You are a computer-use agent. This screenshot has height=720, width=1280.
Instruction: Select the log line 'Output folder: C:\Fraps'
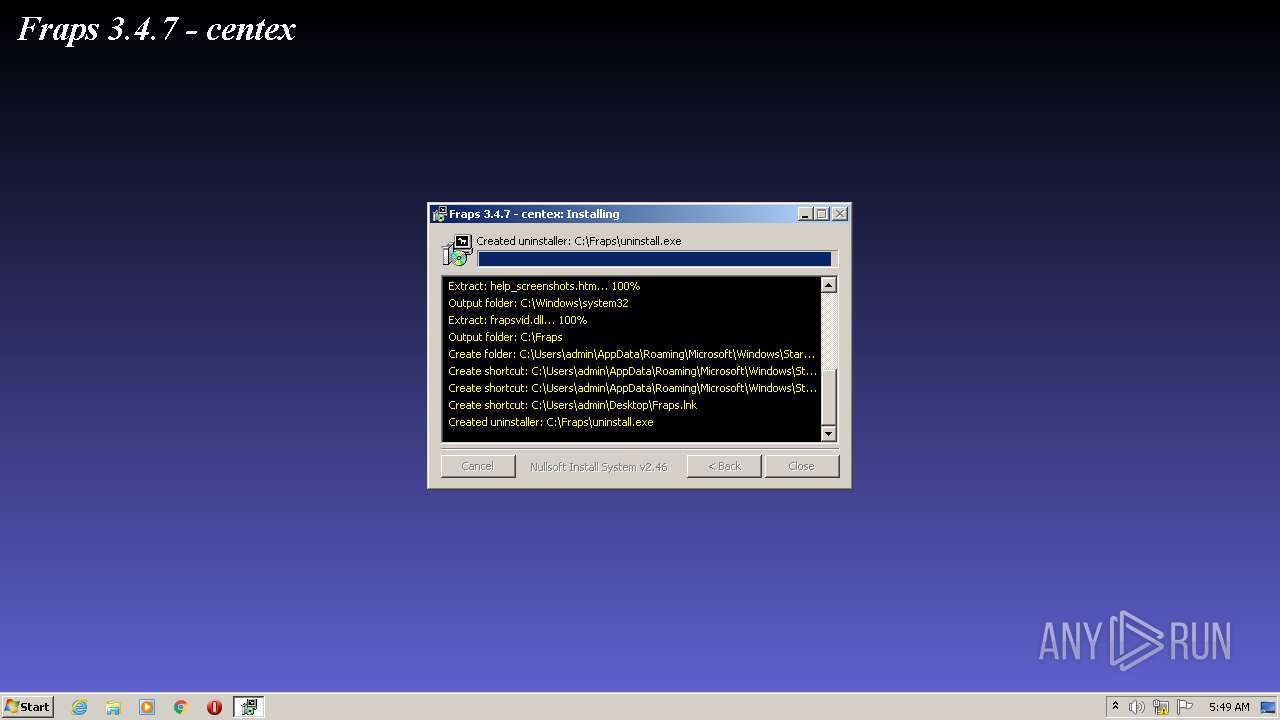tap(505, 337)
